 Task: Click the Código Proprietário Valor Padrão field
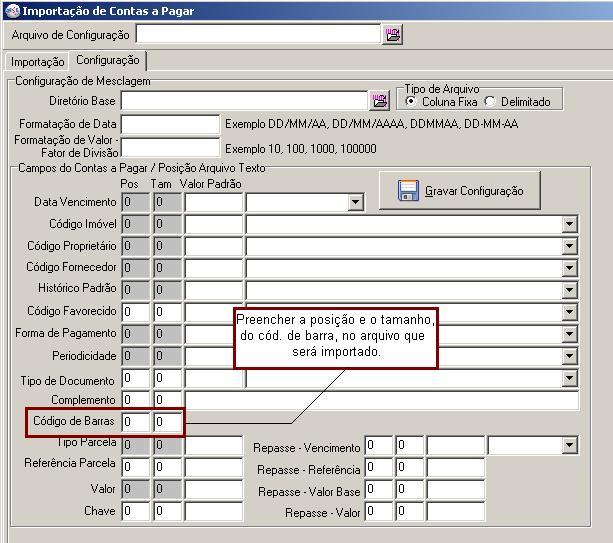point(214,246)
